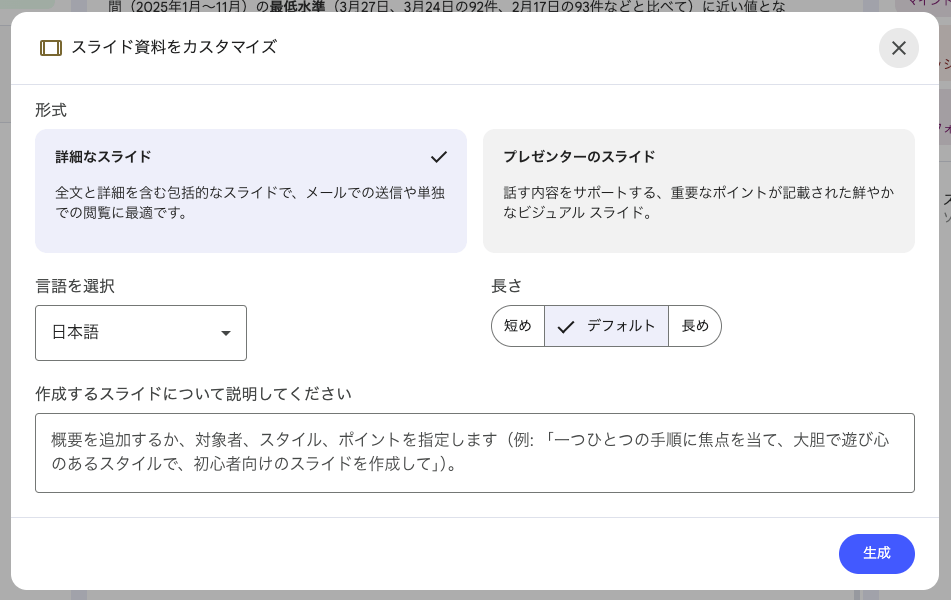The image size is (951, 600).
Task: Choose the 短め slide length option
Action: click(518, 326)
